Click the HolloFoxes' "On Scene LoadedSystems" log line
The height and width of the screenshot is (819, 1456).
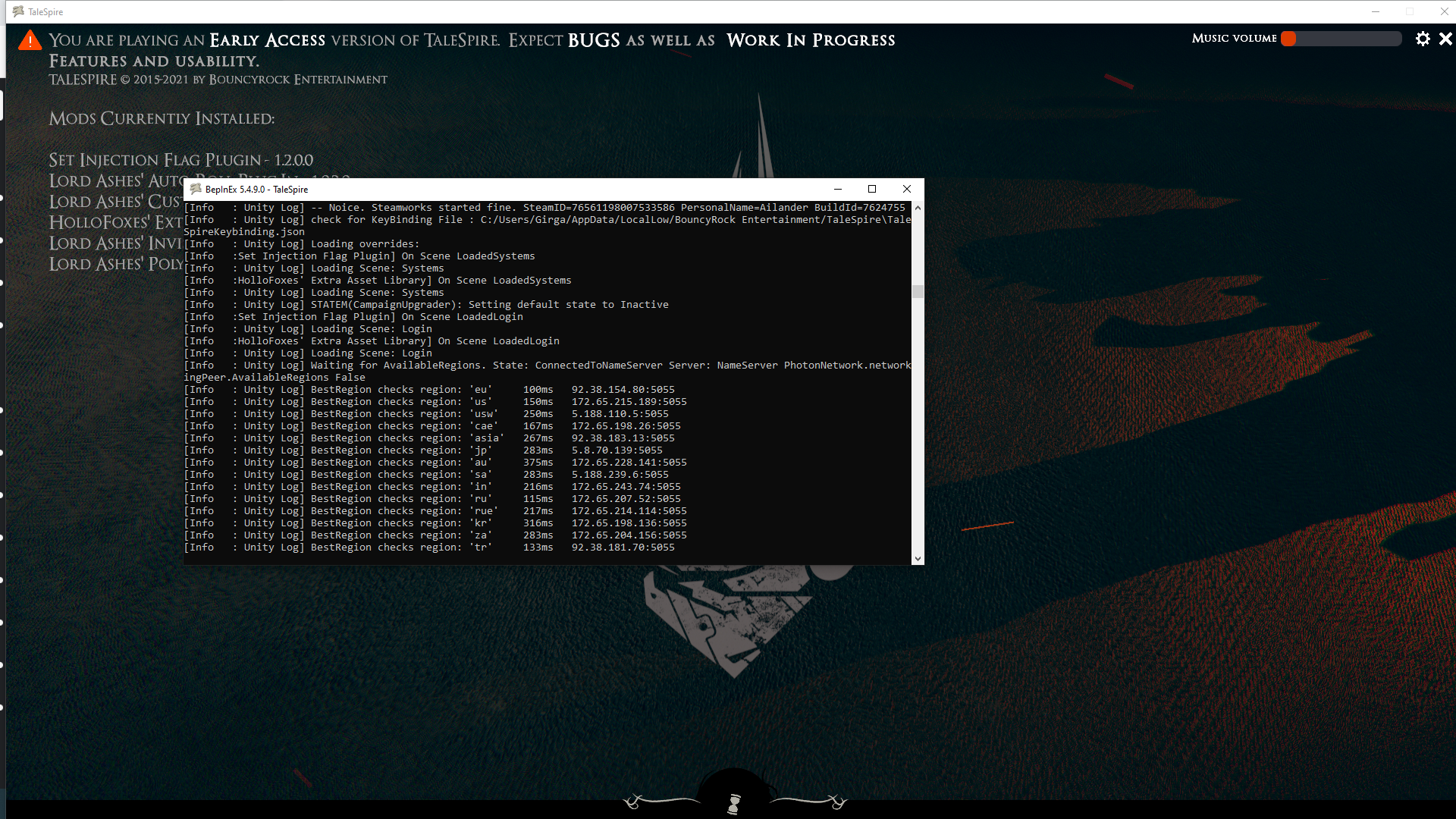pos(378,281)
